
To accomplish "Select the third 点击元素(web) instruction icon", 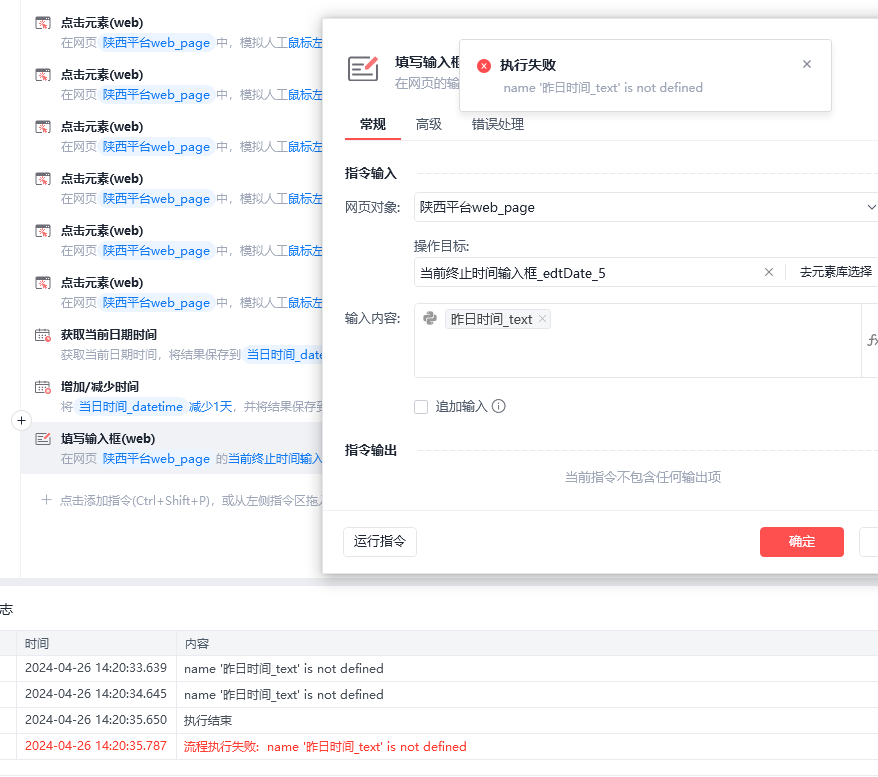I will pyautogui.click(x=43, y=127).
